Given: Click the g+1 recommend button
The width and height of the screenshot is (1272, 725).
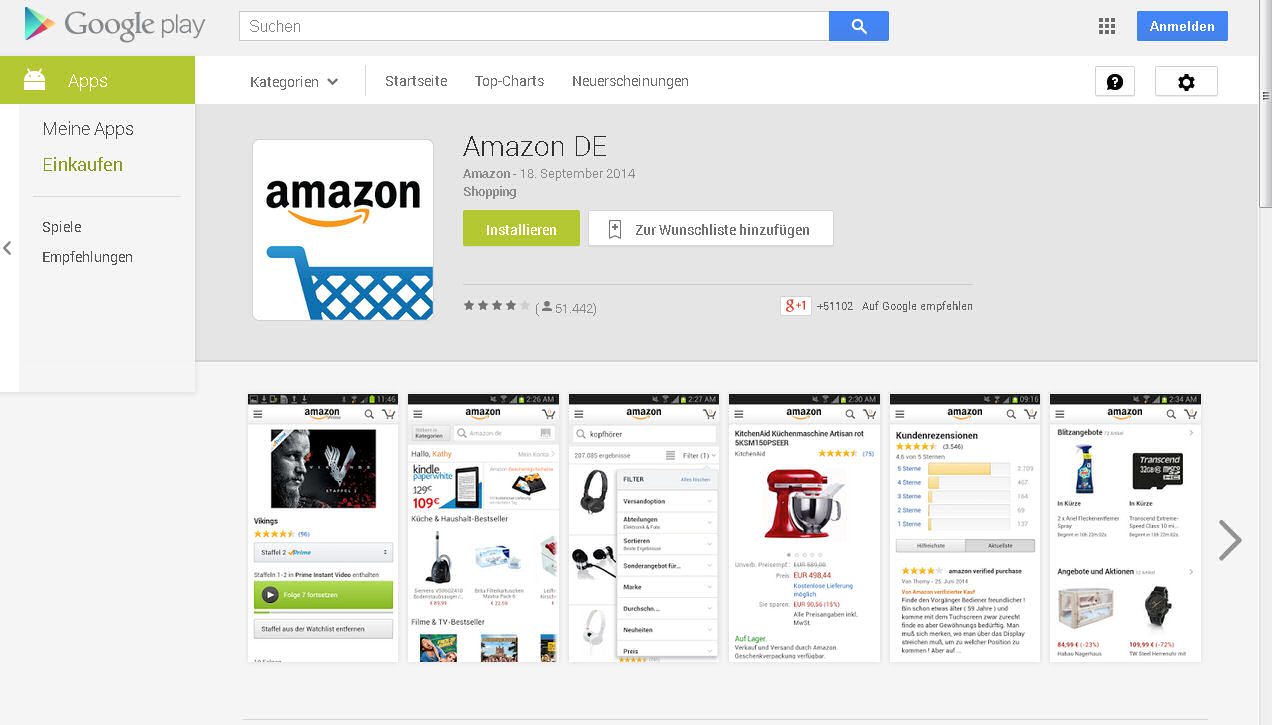Looking at the screenshot, I should [x=796, y=306].
